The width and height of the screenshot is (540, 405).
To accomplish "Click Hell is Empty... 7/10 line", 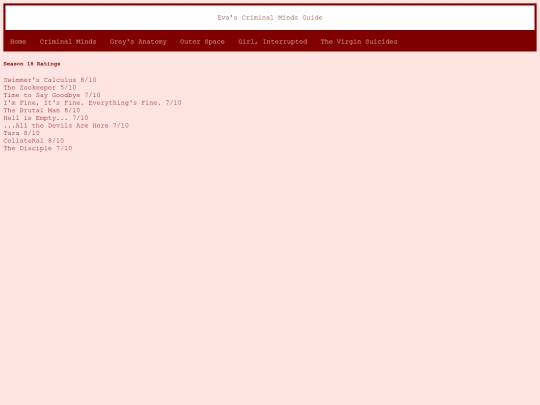I will (46, 118).
